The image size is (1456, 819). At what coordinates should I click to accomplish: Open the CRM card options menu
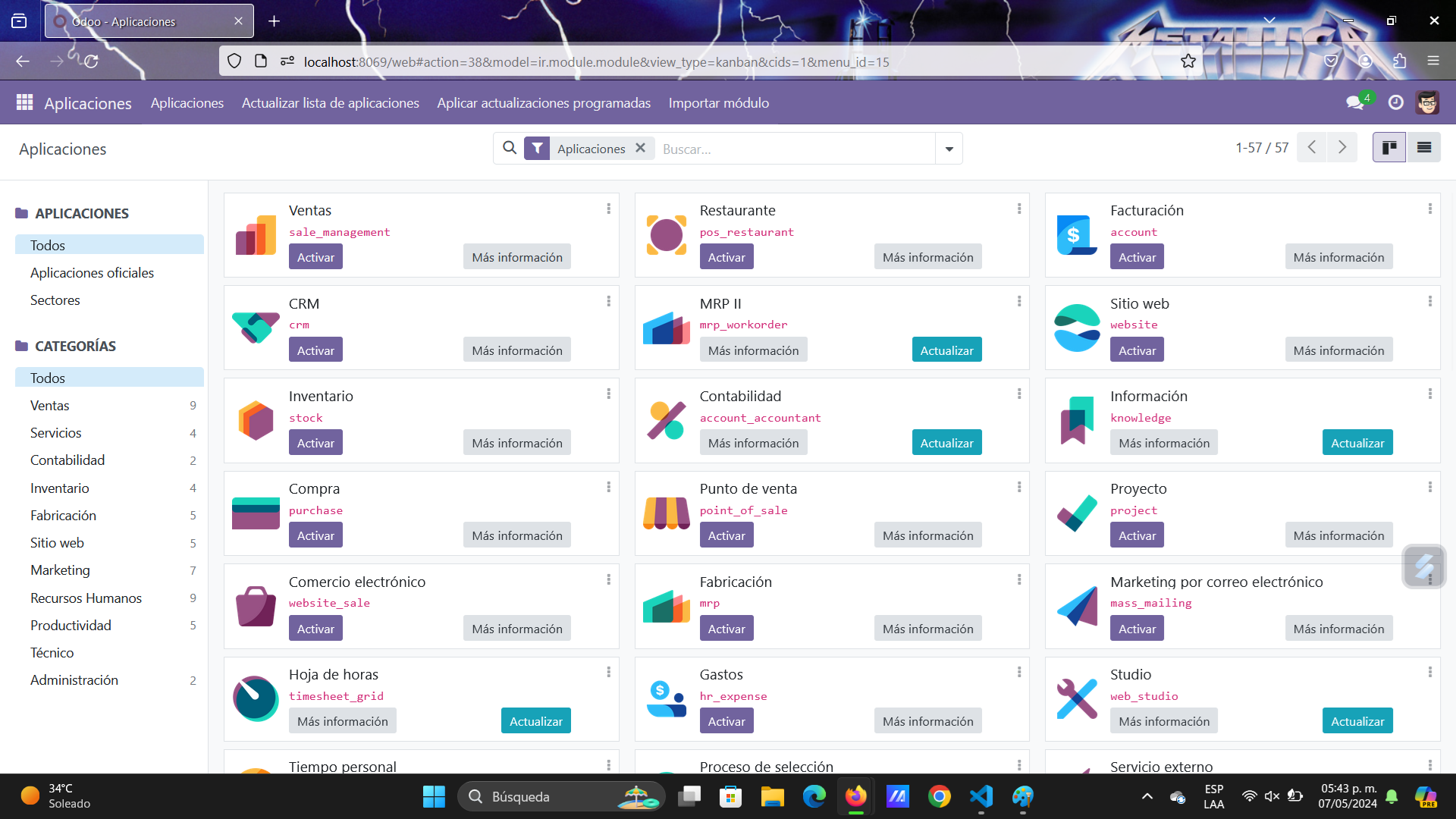coord(608,301)
